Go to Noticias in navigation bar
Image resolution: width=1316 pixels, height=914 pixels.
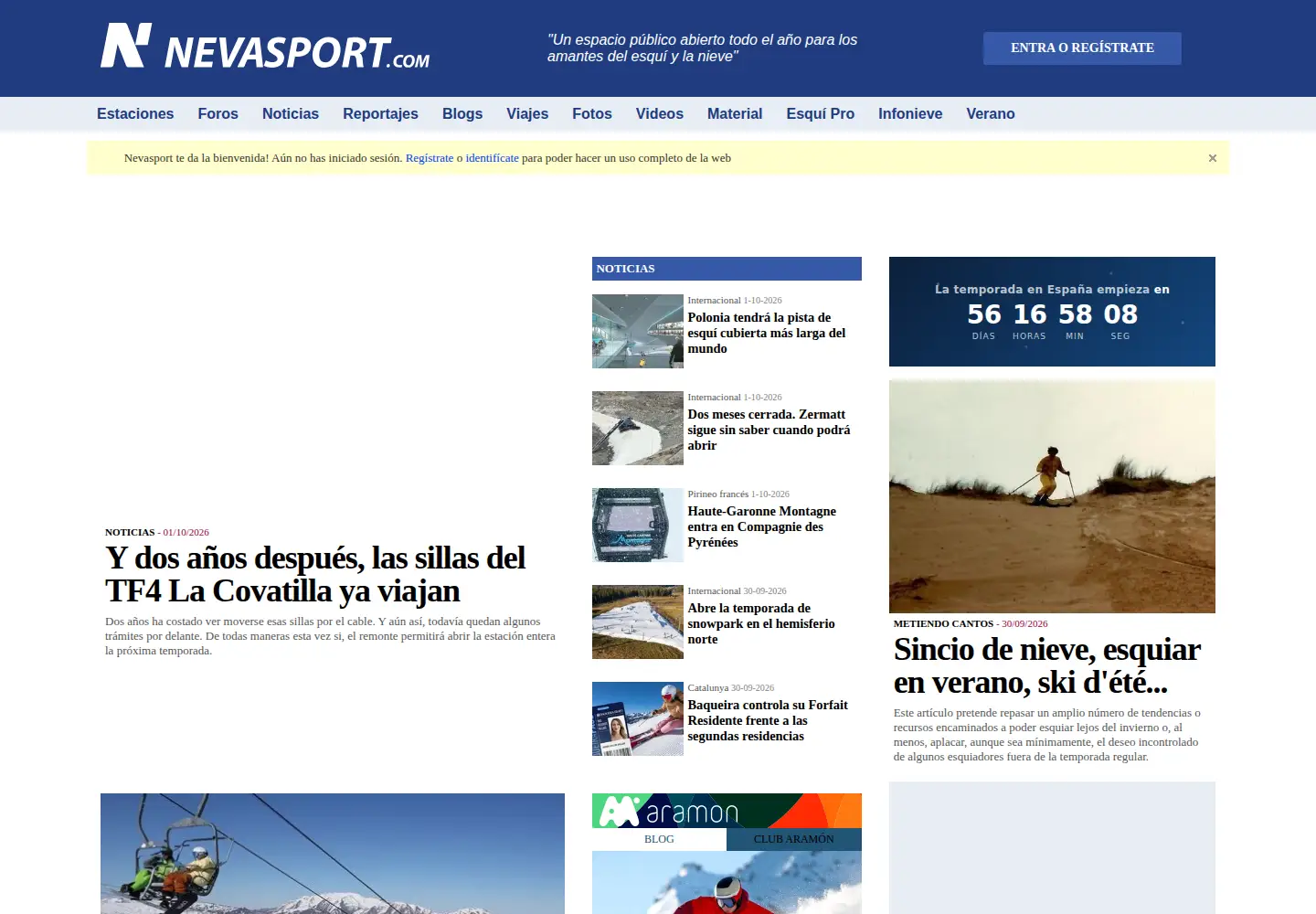pos(291,114)
